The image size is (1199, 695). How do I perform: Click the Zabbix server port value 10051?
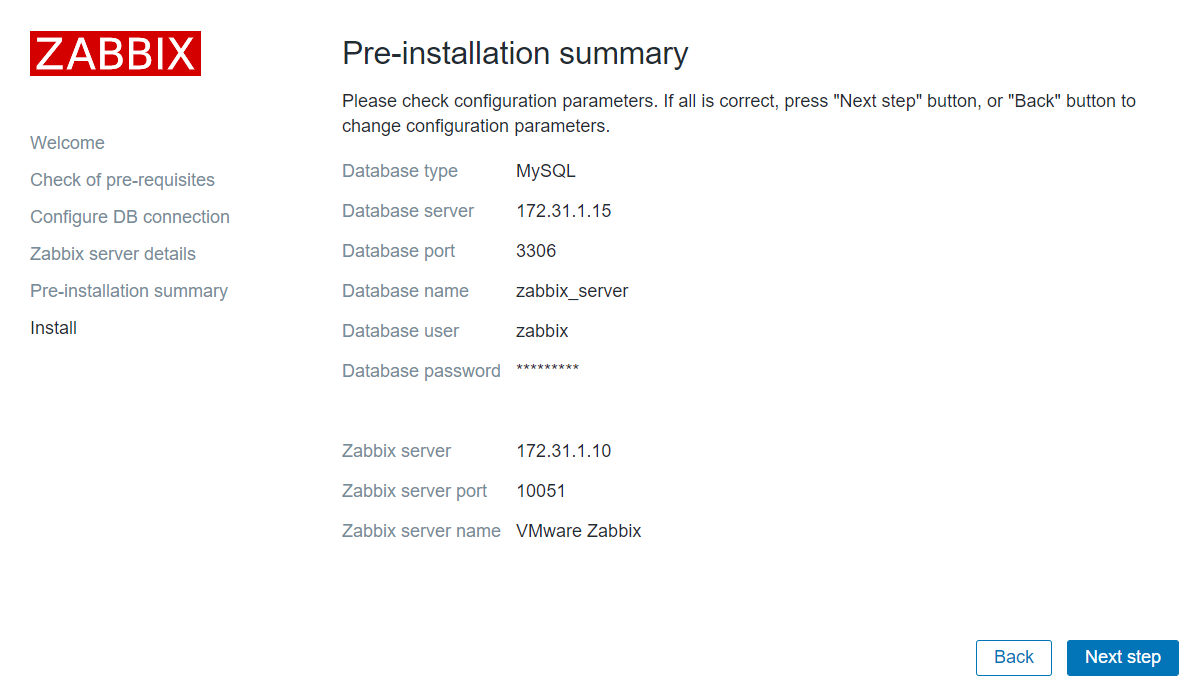(x=541, y=491)
